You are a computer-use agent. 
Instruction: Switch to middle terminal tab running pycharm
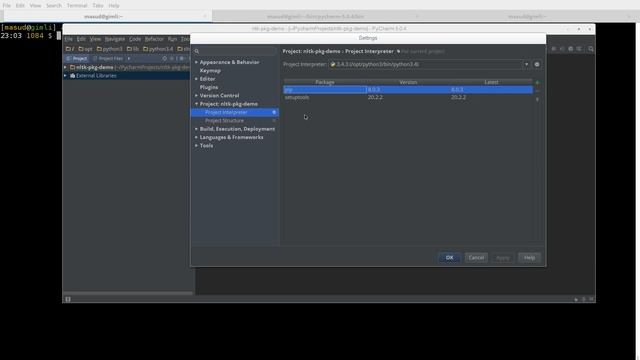[315, 17]
